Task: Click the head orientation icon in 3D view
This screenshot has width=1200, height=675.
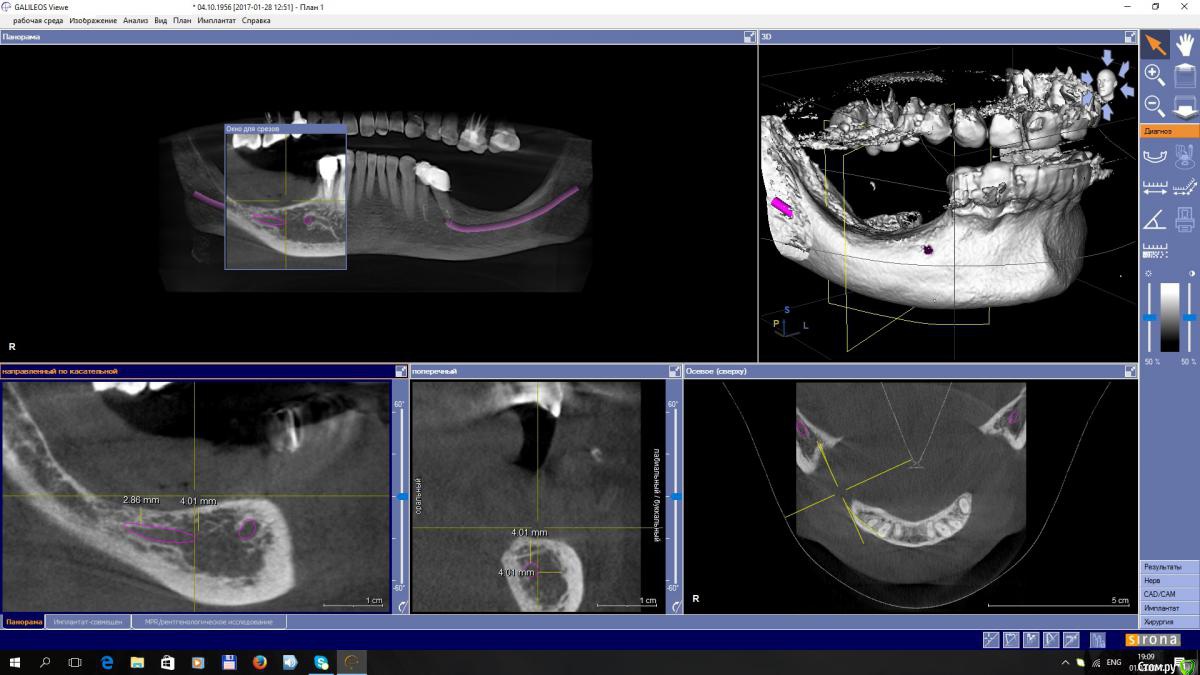Action: tap(1105, 82)
